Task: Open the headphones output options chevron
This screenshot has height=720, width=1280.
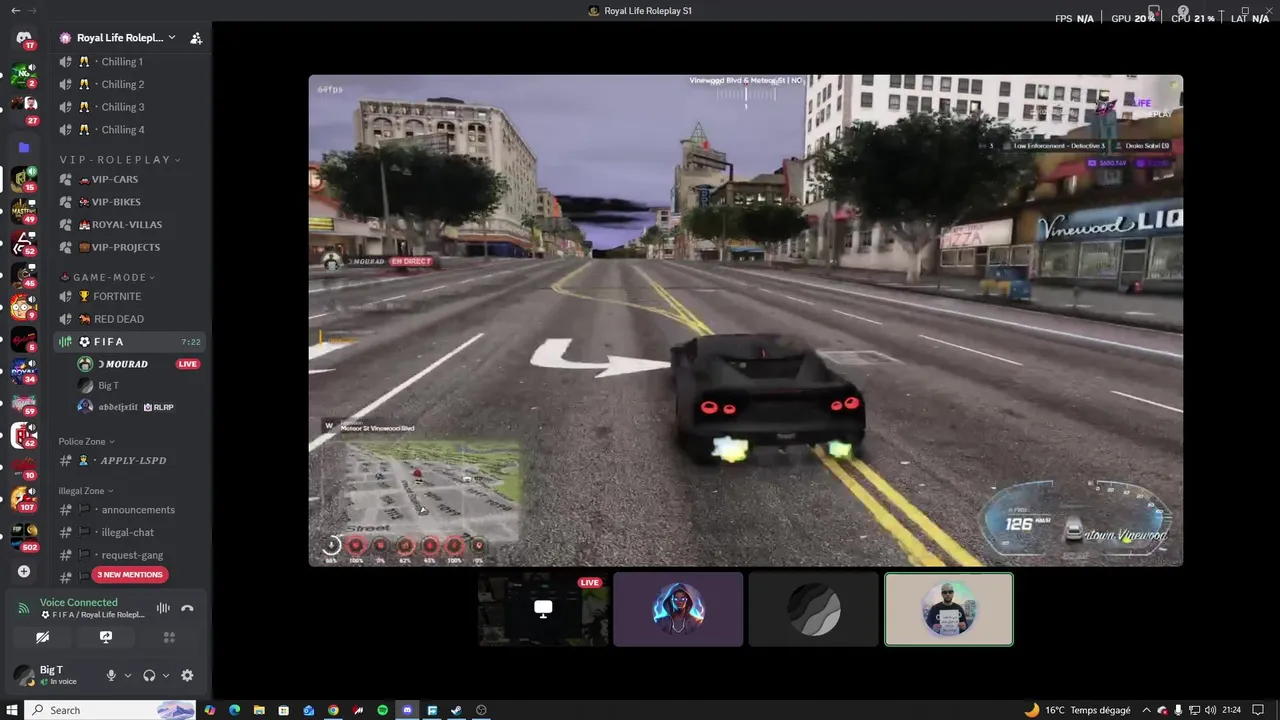Action: pos(166,676)
